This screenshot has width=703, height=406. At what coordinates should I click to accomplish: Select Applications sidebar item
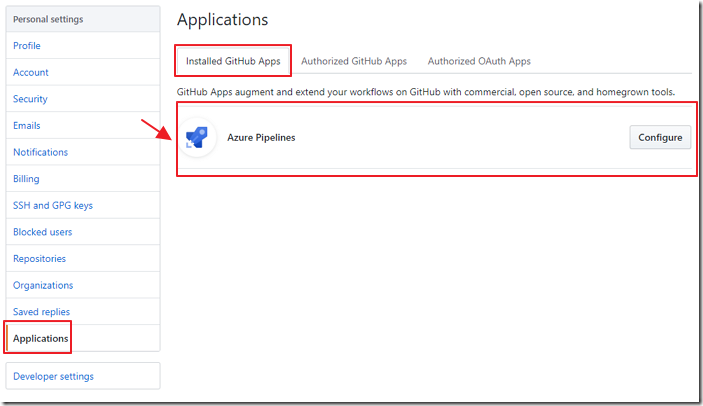click(x=83, y=338)
